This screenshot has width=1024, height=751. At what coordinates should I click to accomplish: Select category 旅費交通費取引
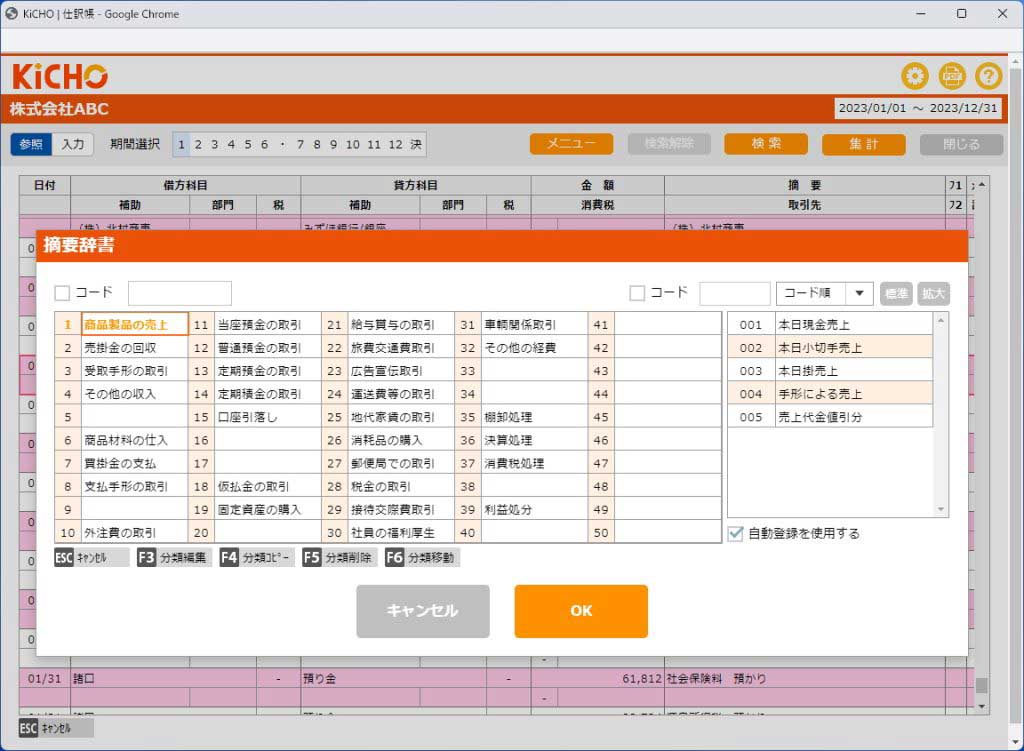pos(401,347)
